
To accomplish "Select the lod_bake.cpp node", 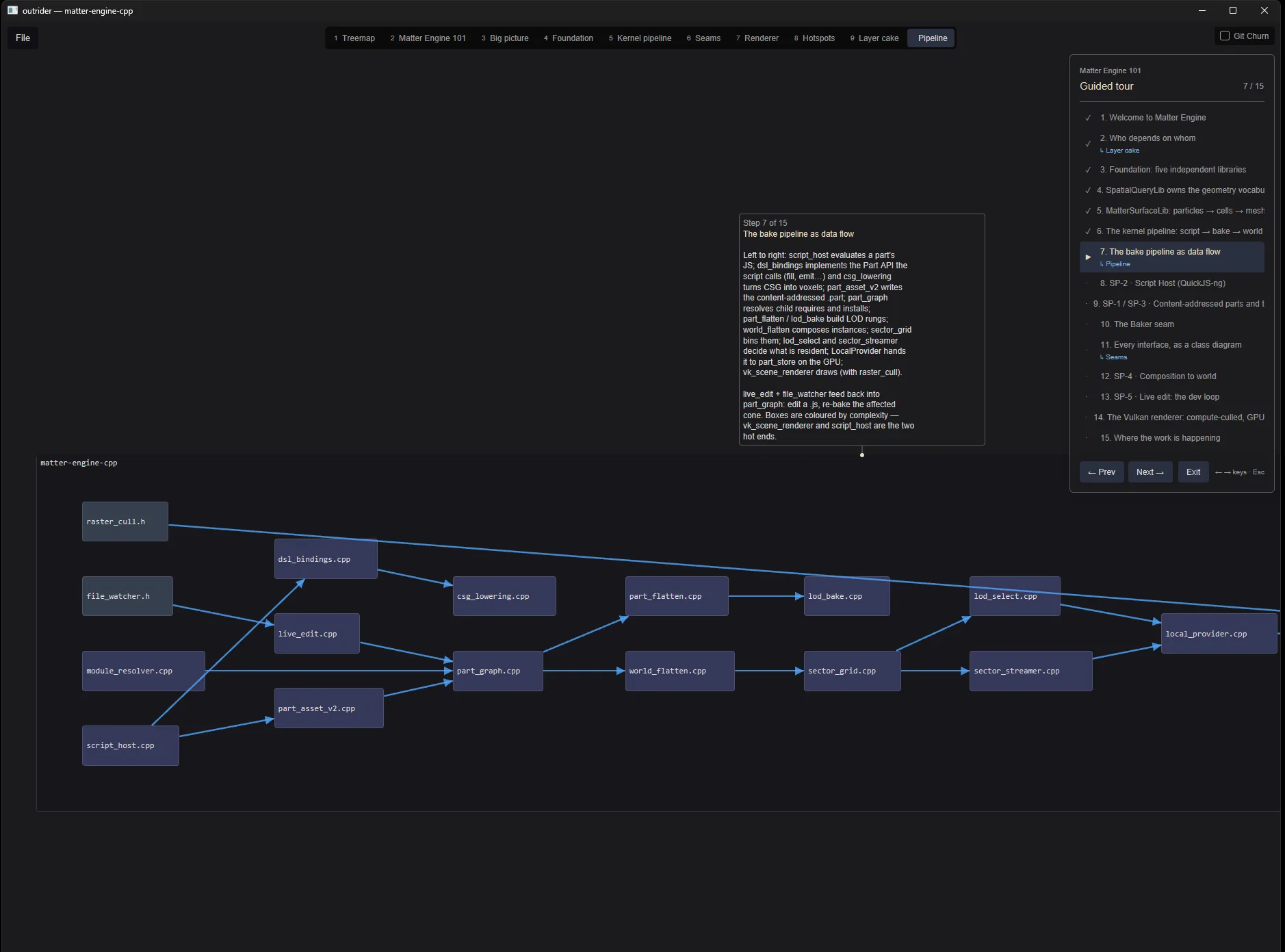I will (847, 596).
